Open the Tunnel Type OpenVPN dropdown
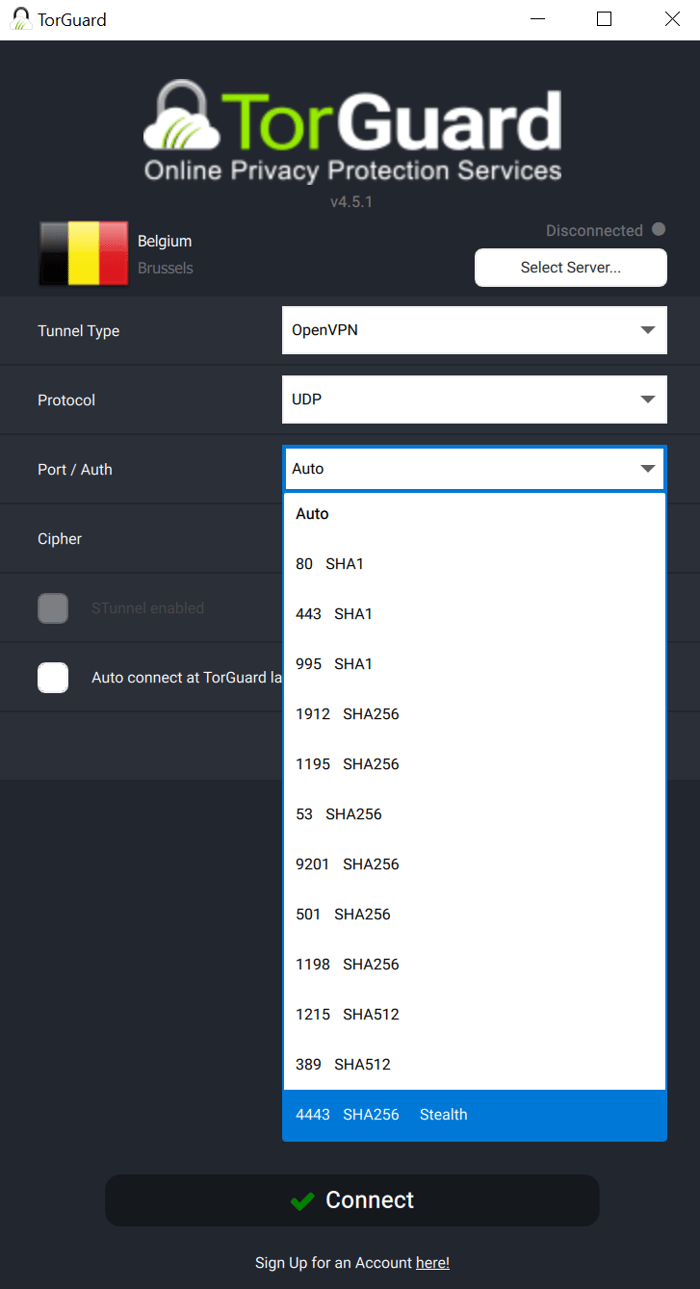 point(474,330)
